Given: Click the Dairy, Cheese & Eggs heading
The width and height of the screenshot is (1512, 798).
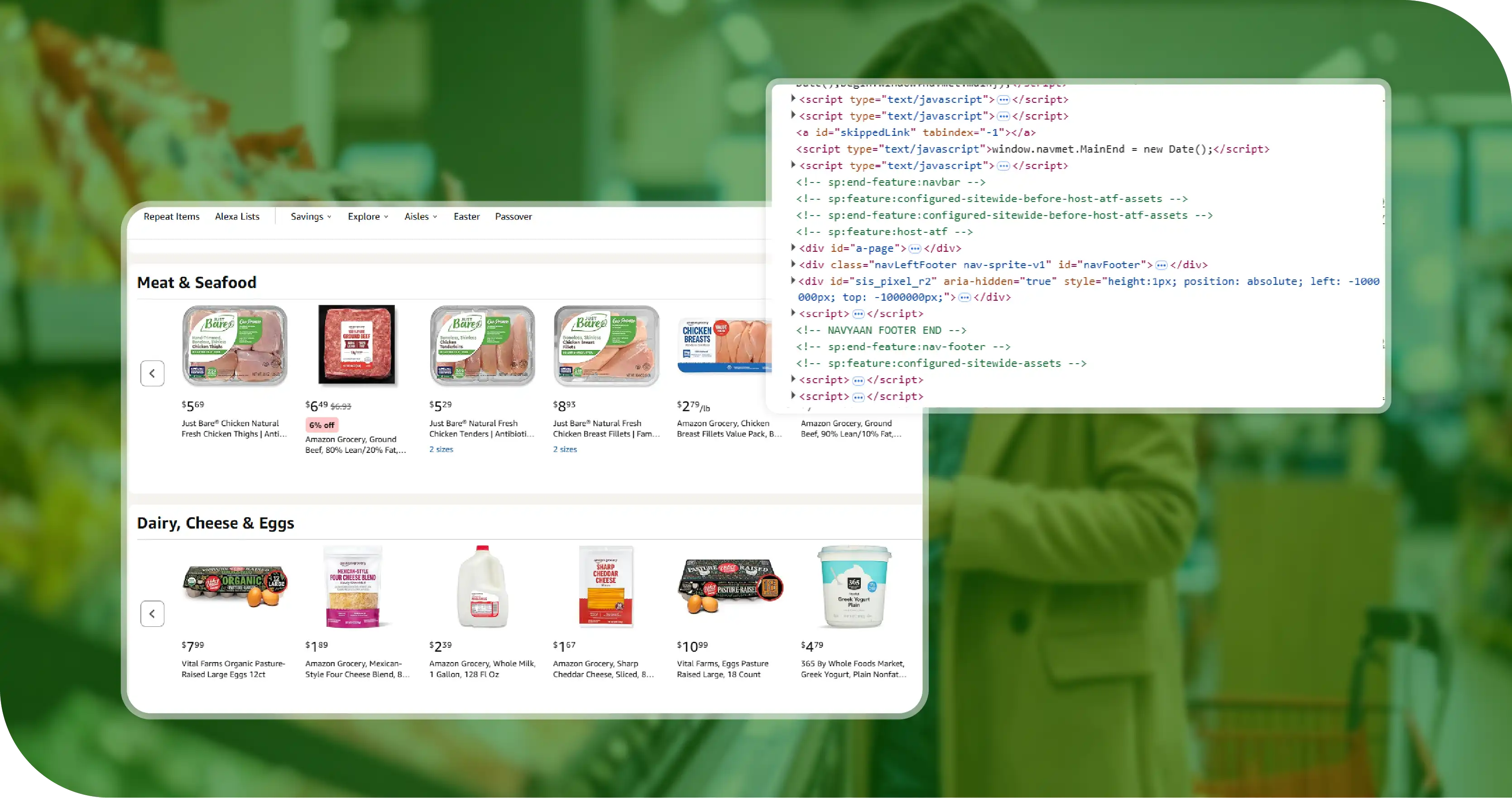Looking at the screenshot, I should (x=216, y=523).
